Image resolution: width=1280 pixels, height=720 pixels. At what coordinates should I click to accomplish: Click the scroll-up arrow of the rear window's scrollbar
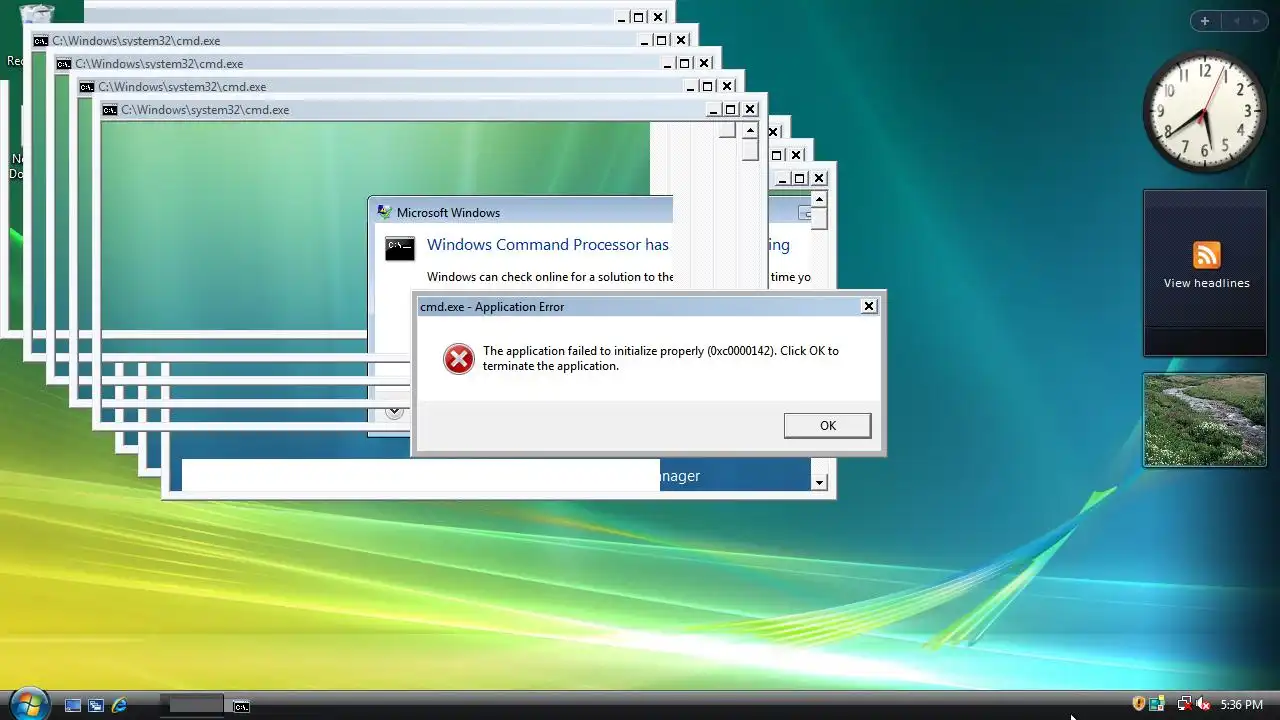(x=819, y=198)
